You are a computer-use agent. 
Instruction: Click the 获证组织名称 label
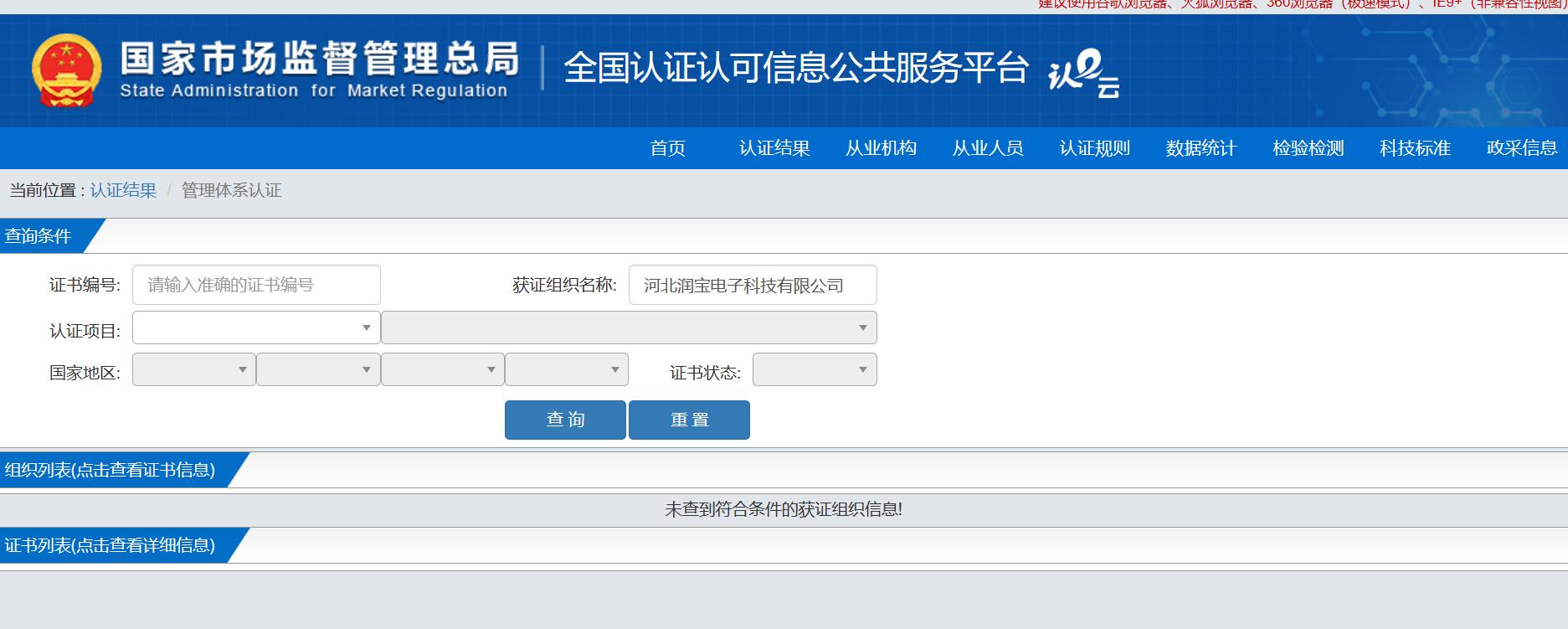tap(564, 286)
